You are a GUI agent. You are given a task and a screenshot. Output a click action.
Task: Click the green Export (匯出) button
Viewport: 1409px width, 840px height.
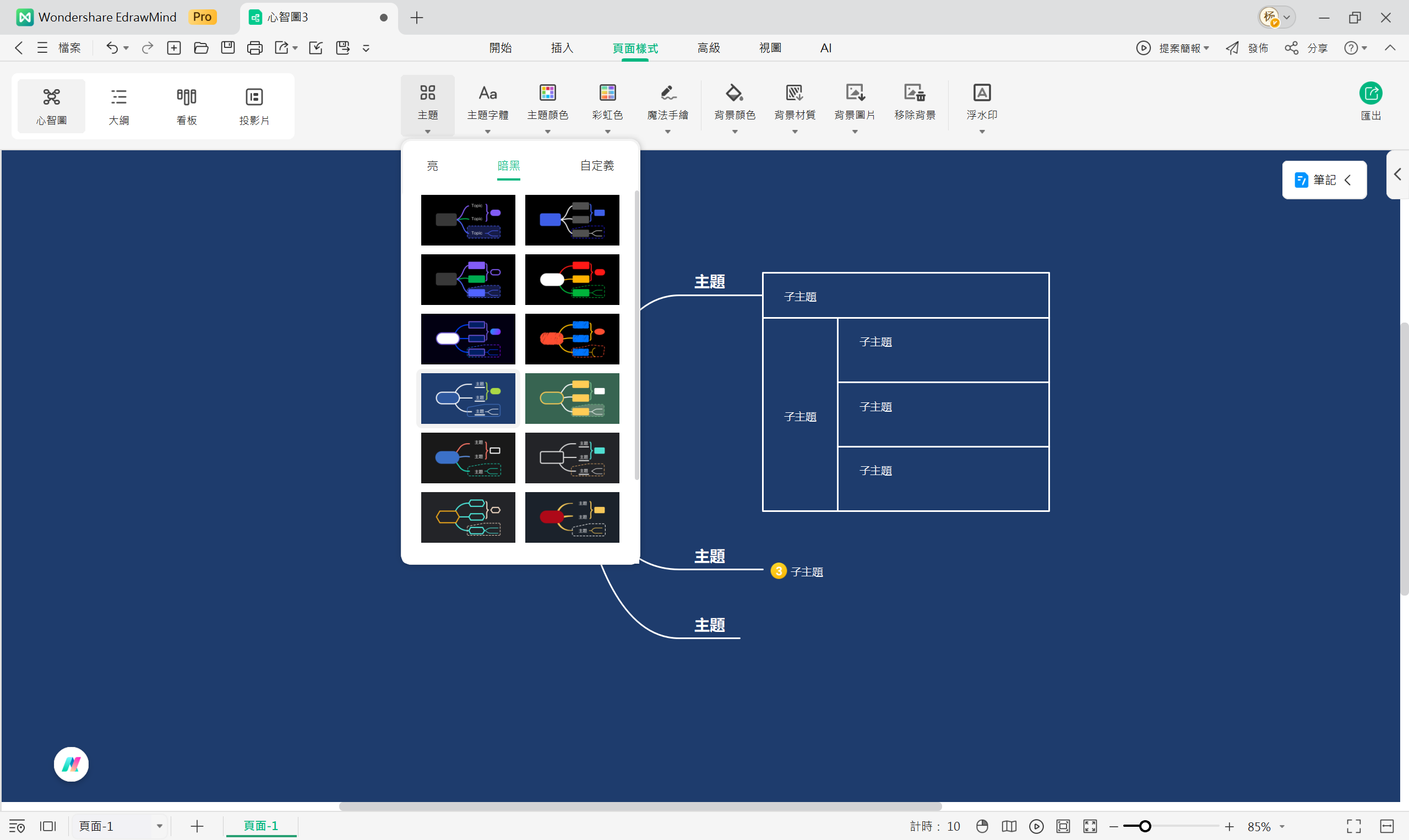[1370, 94]
